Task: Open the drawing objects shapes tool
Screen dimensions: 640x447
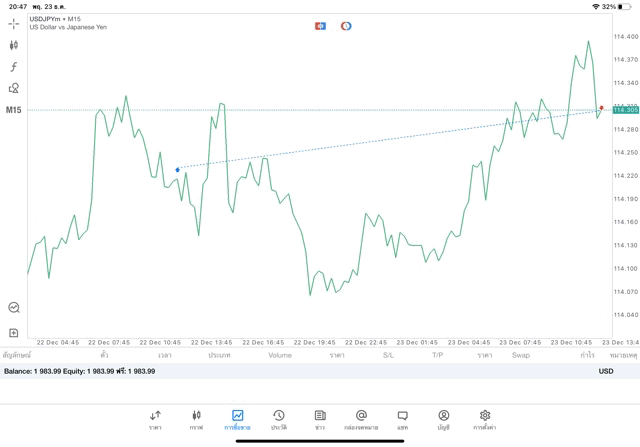Action: tap(14, 89)
